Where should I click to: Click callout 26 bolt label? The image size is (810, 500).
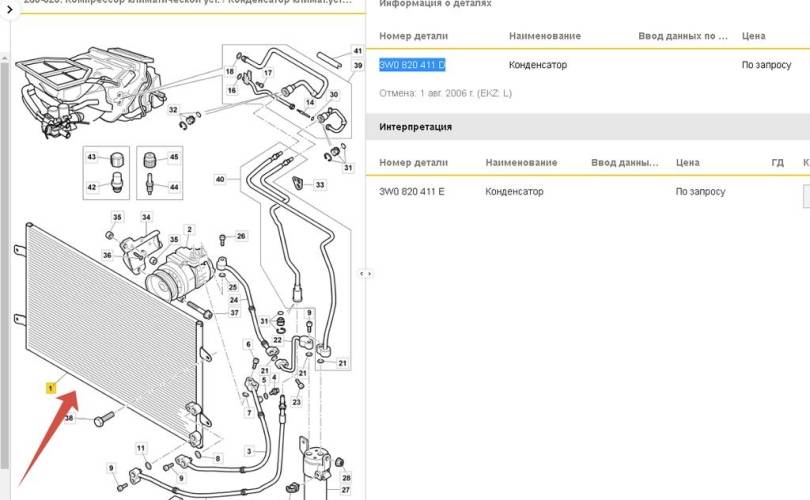pos(241,236)
